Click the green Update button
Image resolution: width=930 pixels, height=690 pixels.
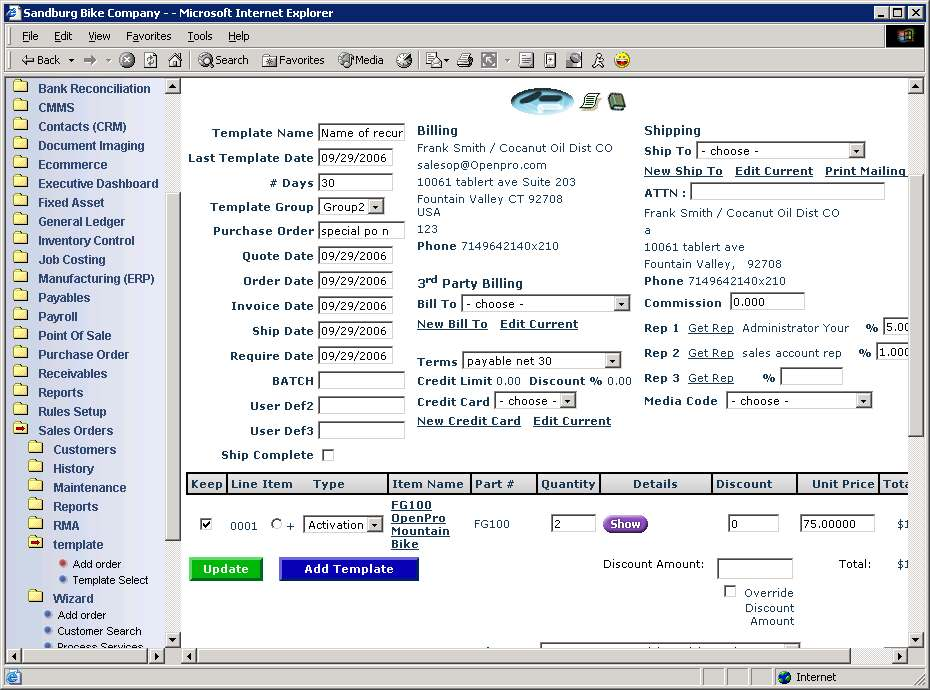tap(226, 569)
